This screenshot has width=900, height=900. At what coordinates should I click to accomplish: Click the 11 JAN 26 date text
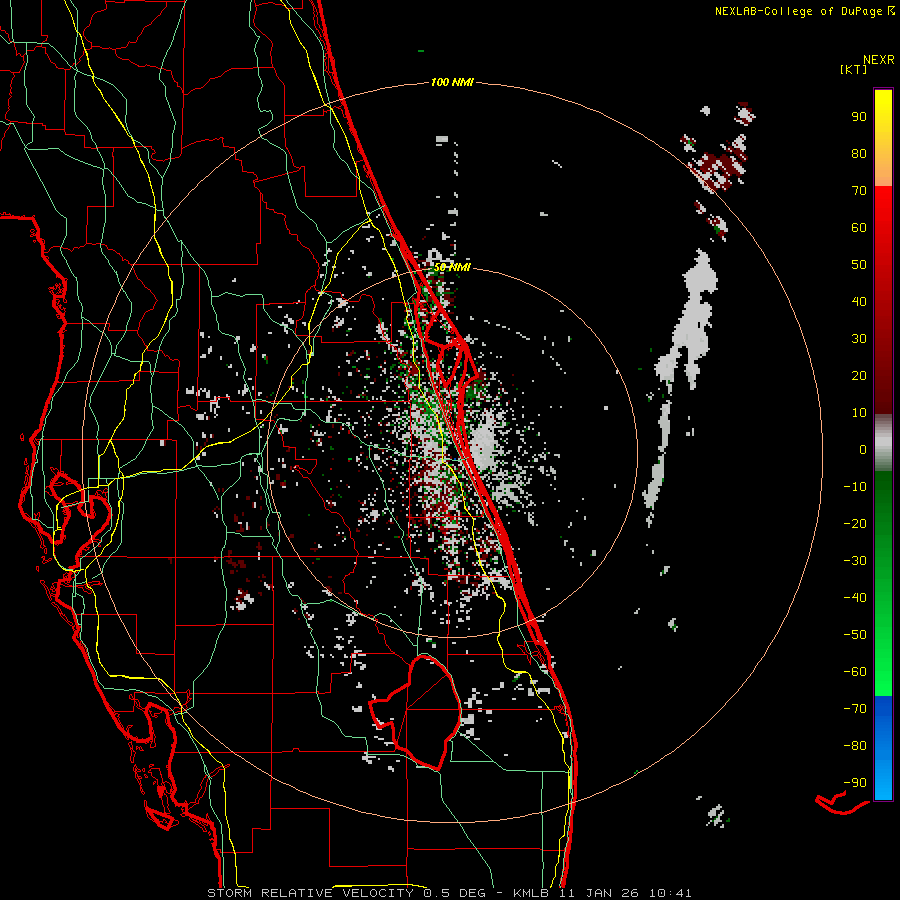tap(599, 893)
